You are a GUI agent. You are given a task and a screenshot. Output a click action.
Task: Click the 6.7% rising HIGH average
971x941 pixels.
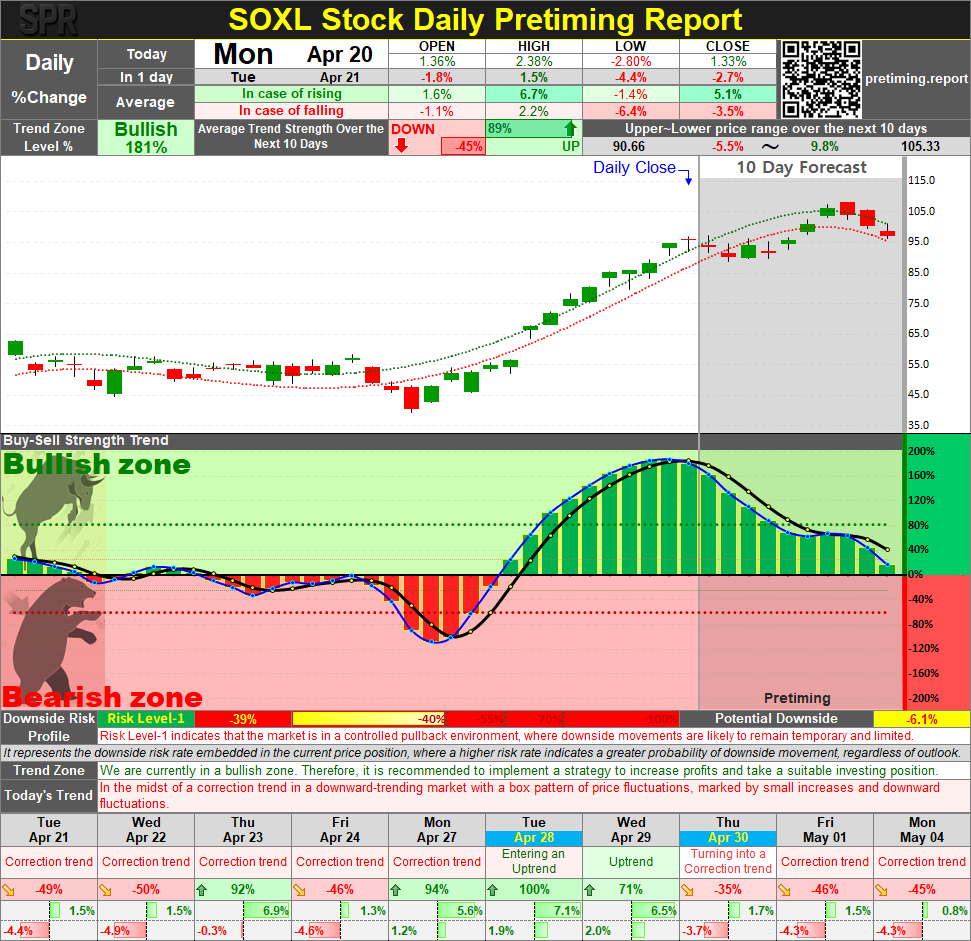(534, 94)
